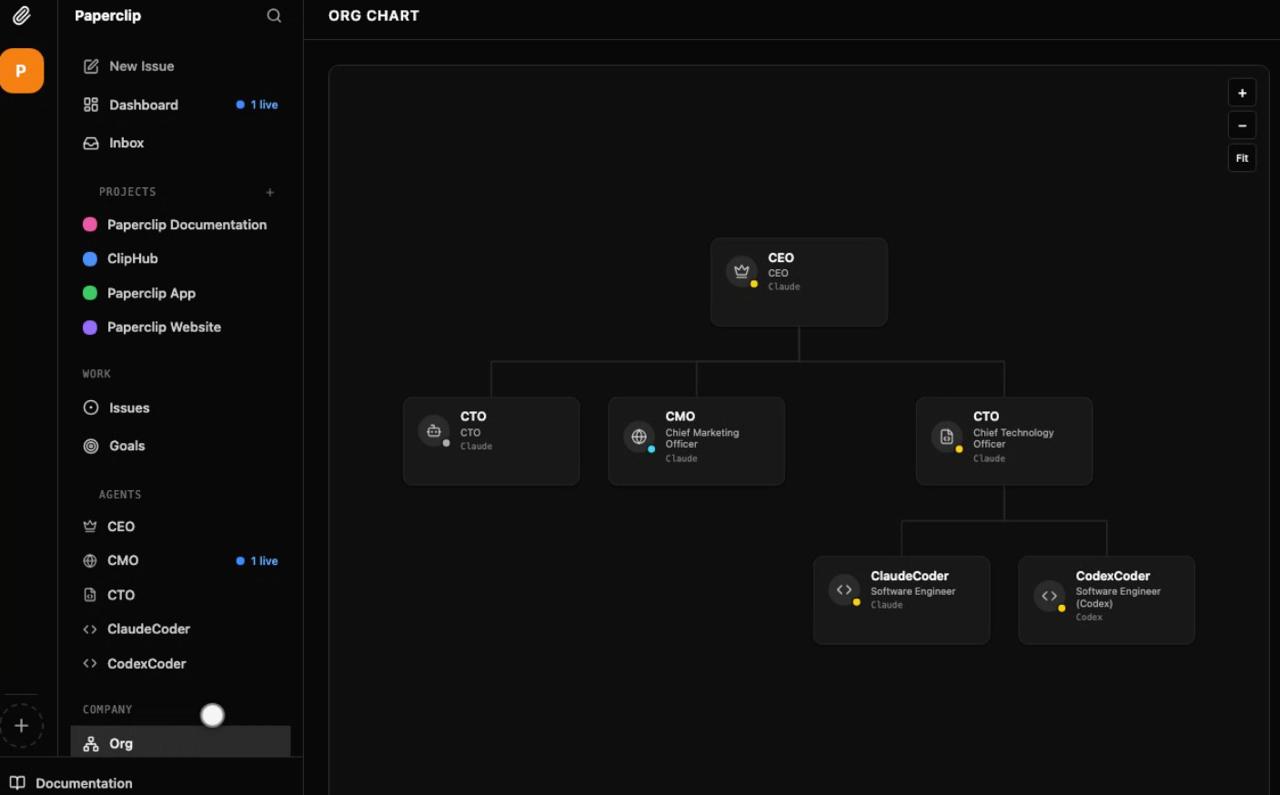Click the globe icon on the CMO card
Image resolution: width=1280 pixels, height=795 pixels.
tap(638, 437)
